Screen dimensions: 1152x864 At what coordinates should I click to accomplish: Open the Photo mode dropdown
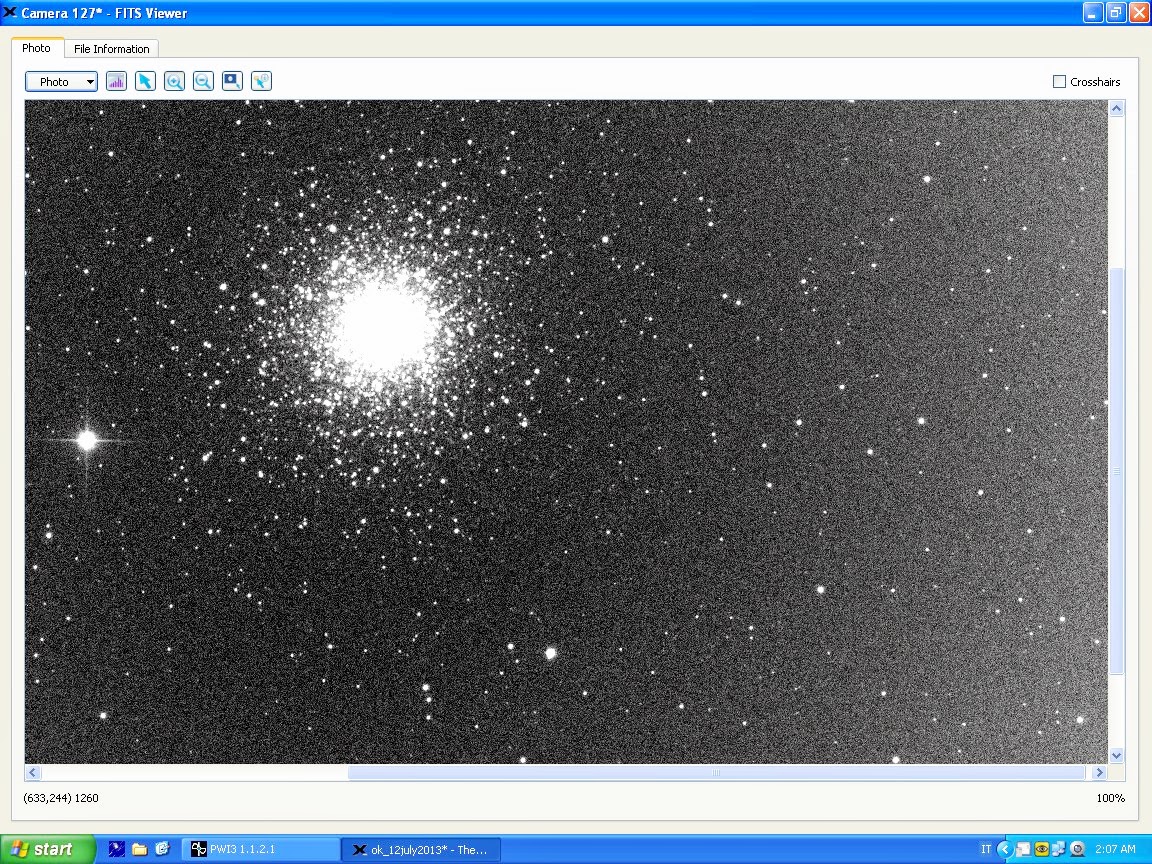[x=61, y=82]
